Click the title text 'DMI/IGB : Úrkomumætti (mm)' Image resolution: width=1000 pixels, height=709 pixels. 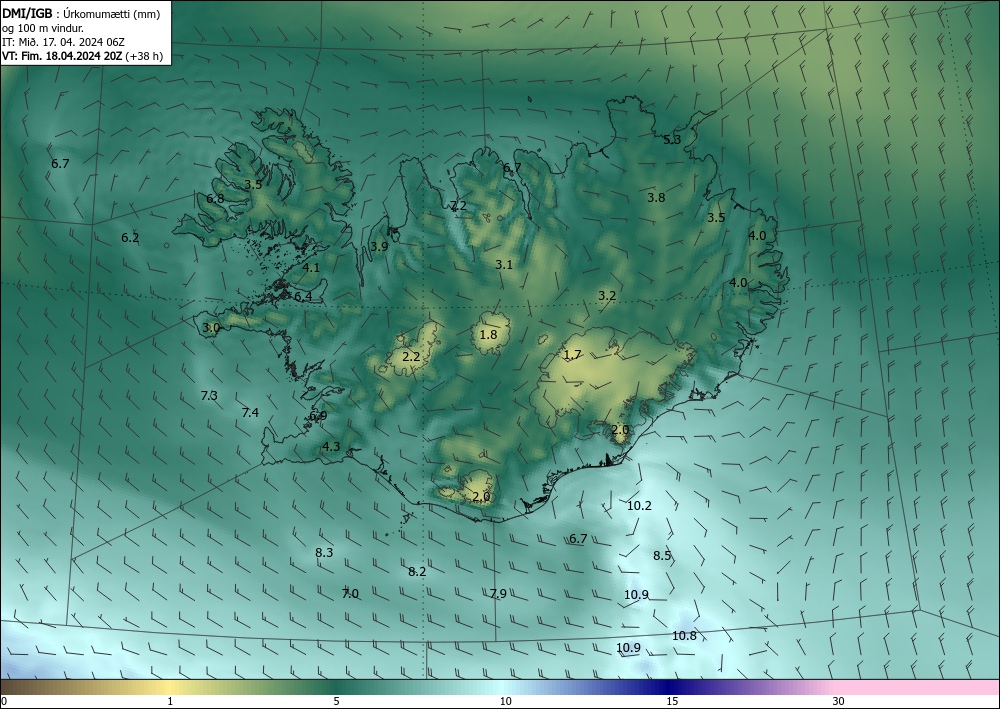pyautogui.click(x=81, y=13)
